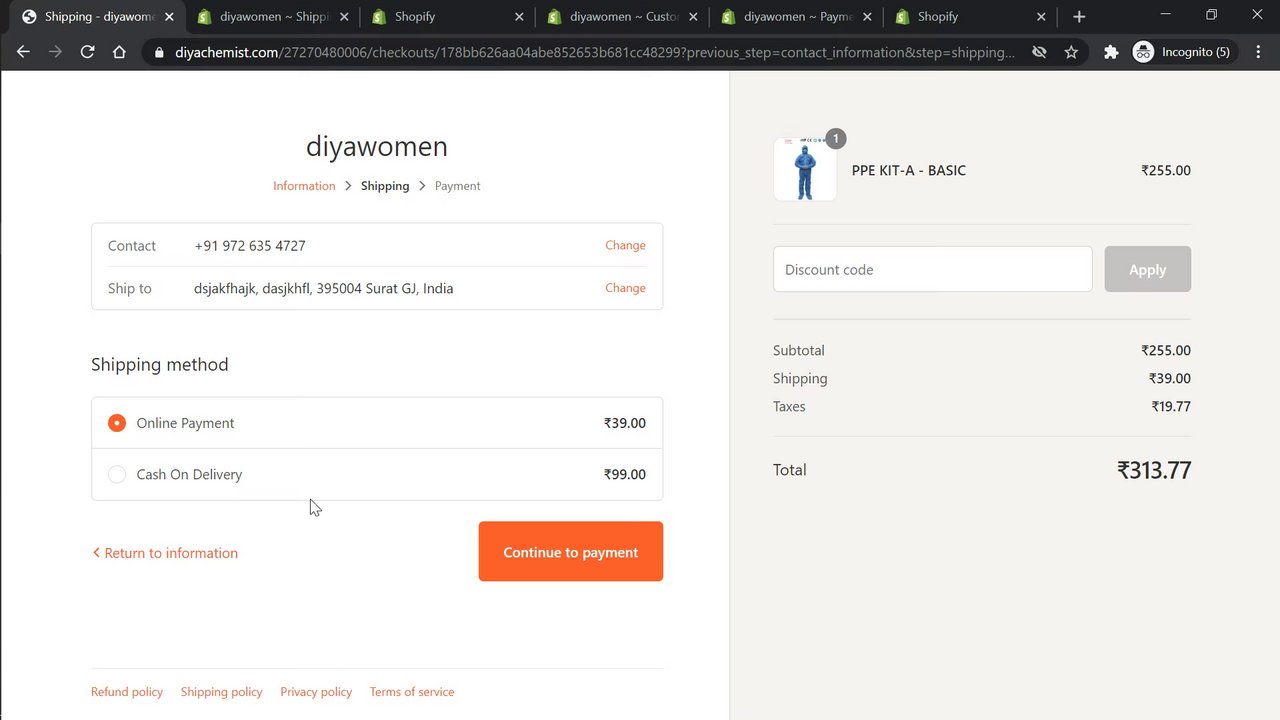The image size is (1280, 720).
Task: Open the Chrome three-dot menu
Action: [x=1258, y=52]
